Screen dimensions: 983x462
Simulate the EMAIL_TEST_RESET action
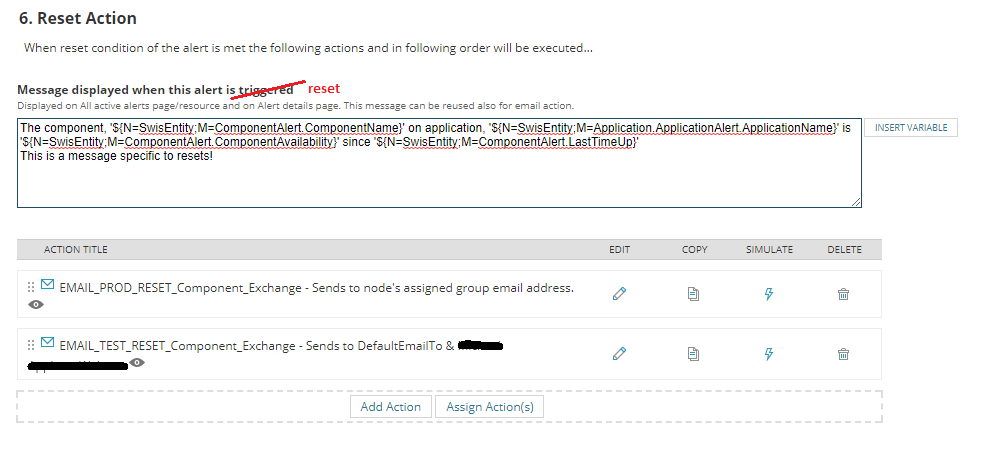coord(769,354)
